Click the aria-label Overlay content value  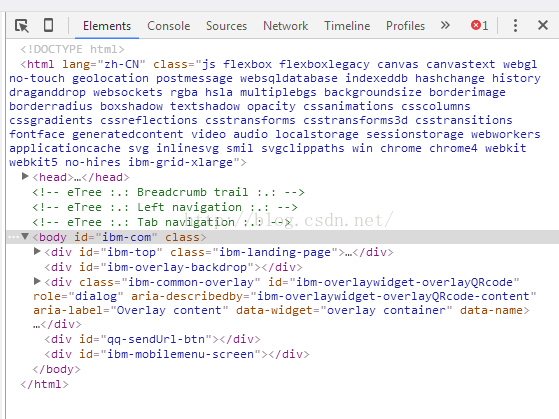(169, 310)
